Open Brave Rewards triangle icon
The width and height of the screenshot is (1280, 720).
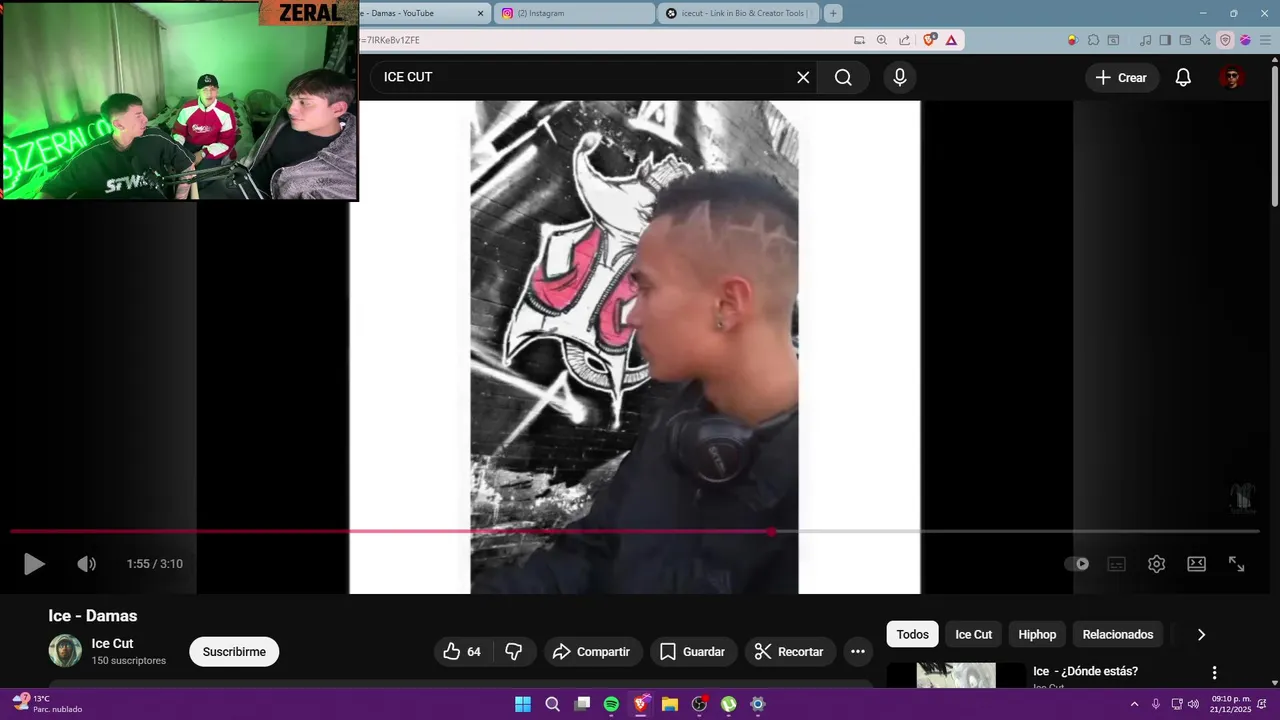(x=951, y=40)
